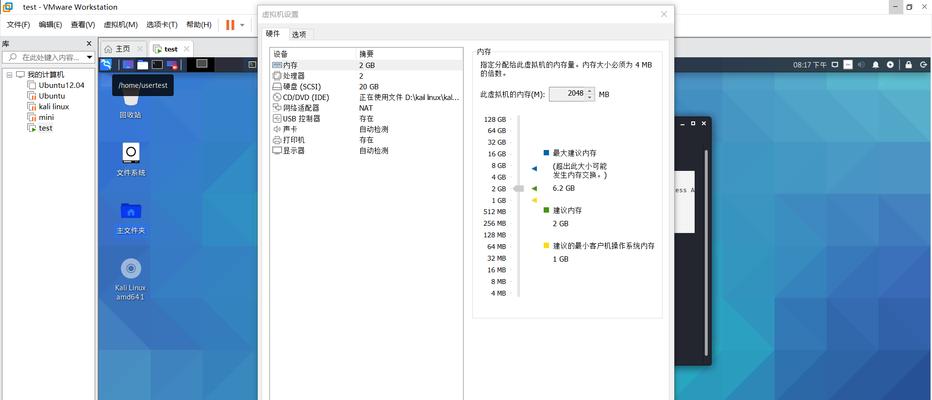Select the 声卡 sound card row
Image resolution: width=932 pixels, height=400 pixels.
[366, 130]
